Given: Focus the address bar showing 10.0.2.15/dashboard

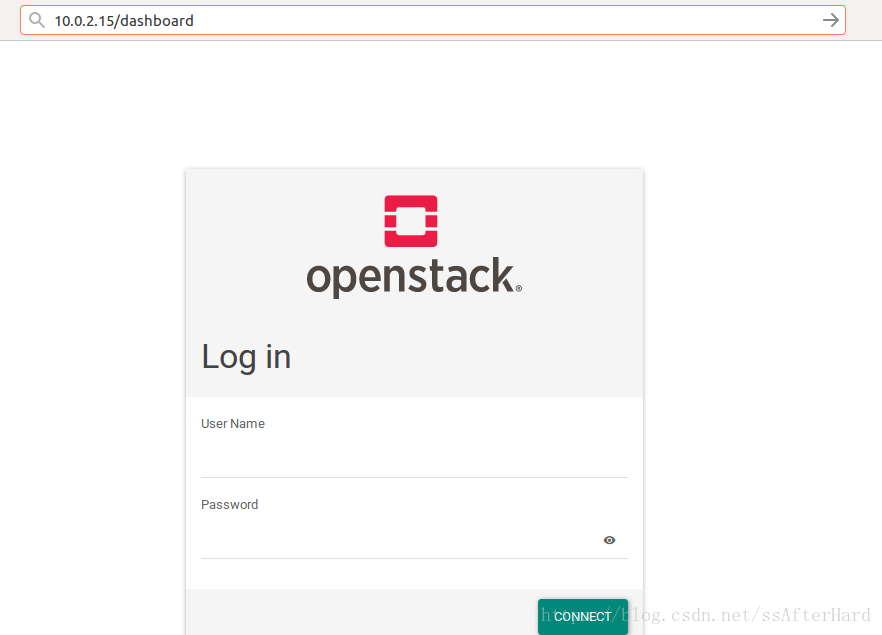Looking at the screenshot, I should coord(433,20).
